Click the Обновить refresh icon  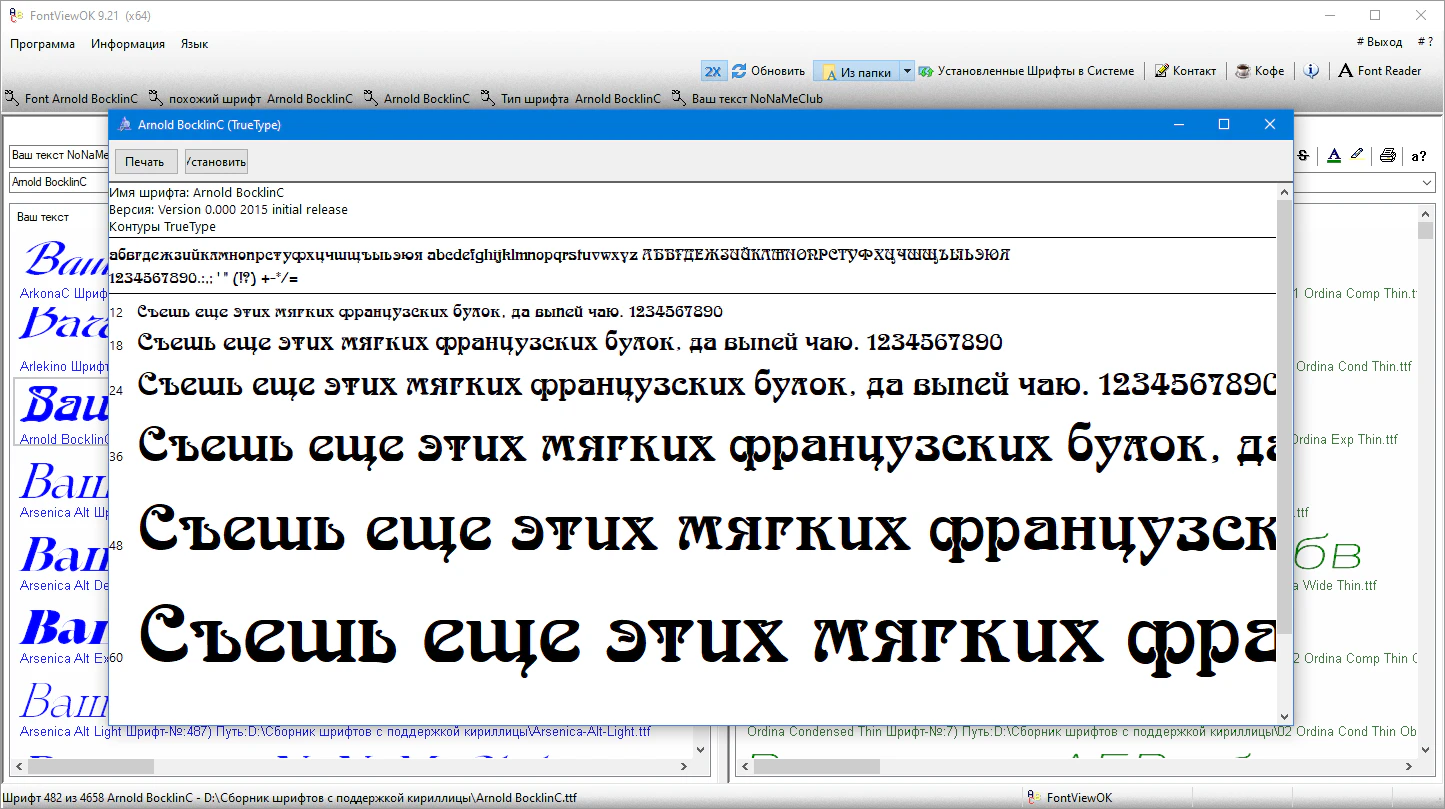(x=740, y=71)
